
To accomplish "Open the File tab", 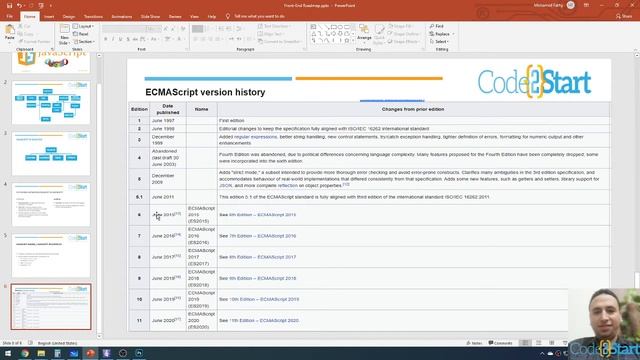I will coord(9,17).
